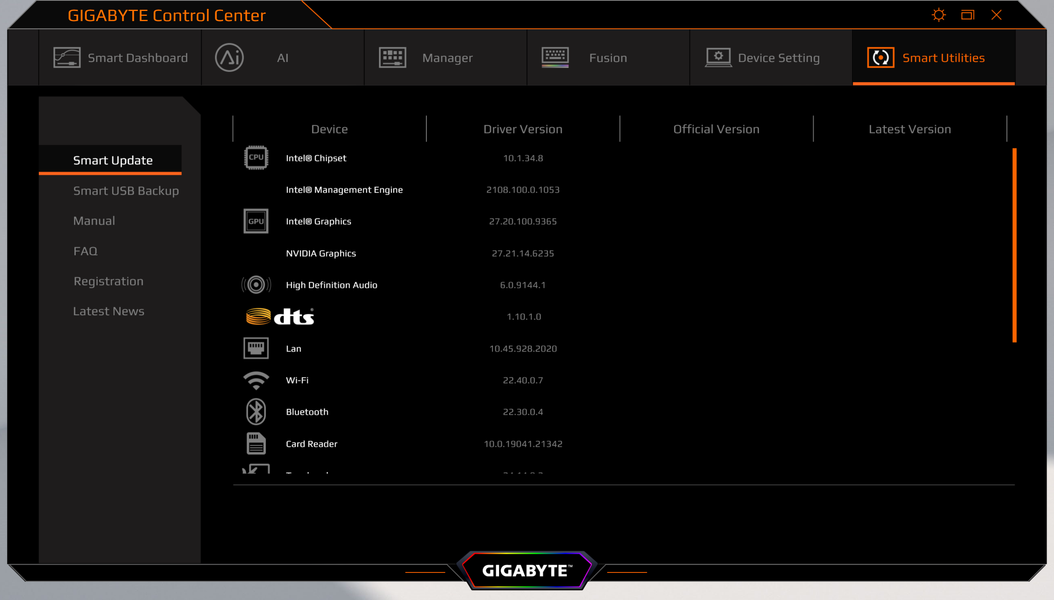Select High Definition Audio label
The image size is (1054, 600).
pos(331,285)
